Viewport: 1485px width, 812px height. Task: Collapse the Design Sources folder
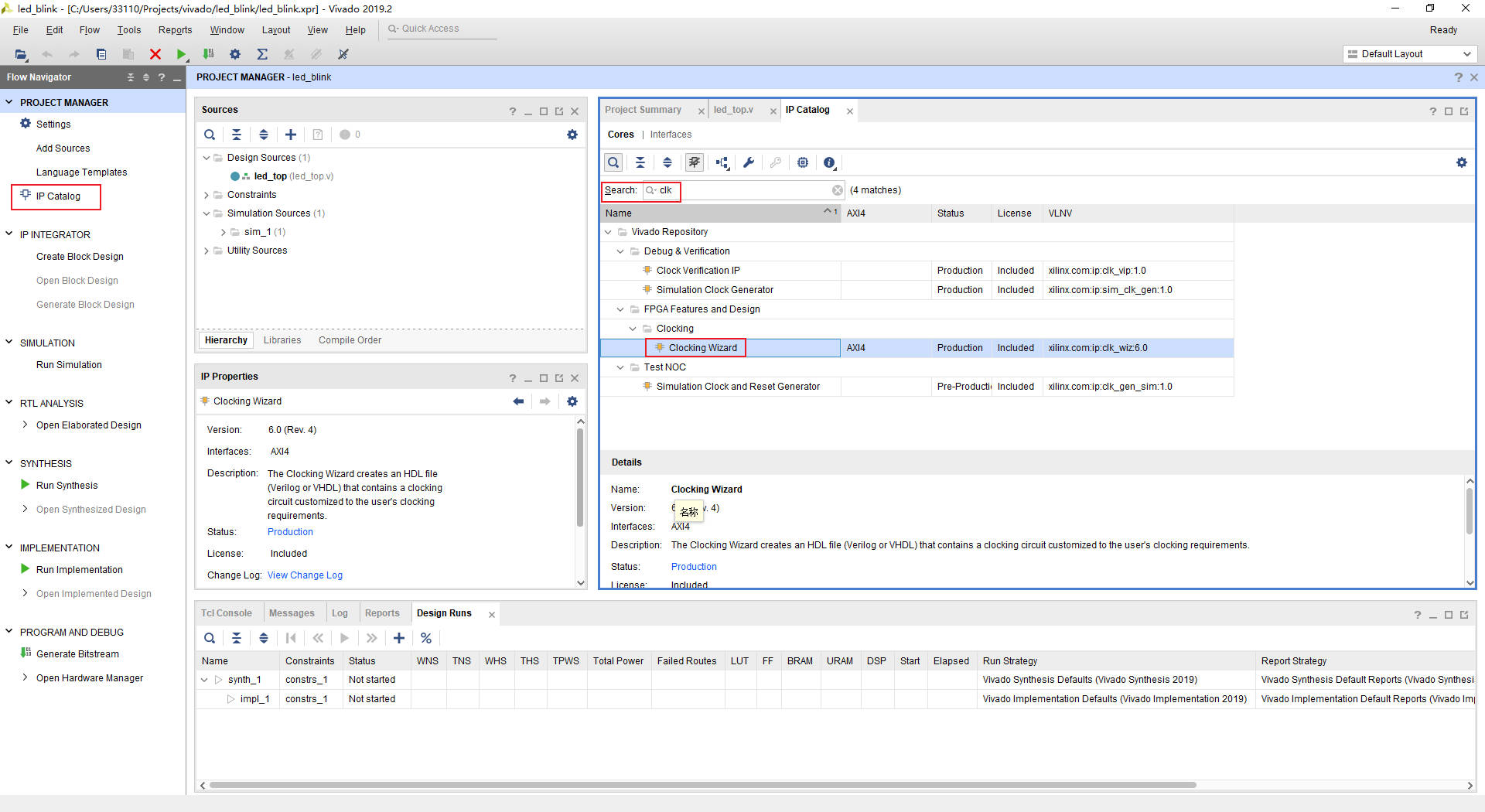pos(207,158)
